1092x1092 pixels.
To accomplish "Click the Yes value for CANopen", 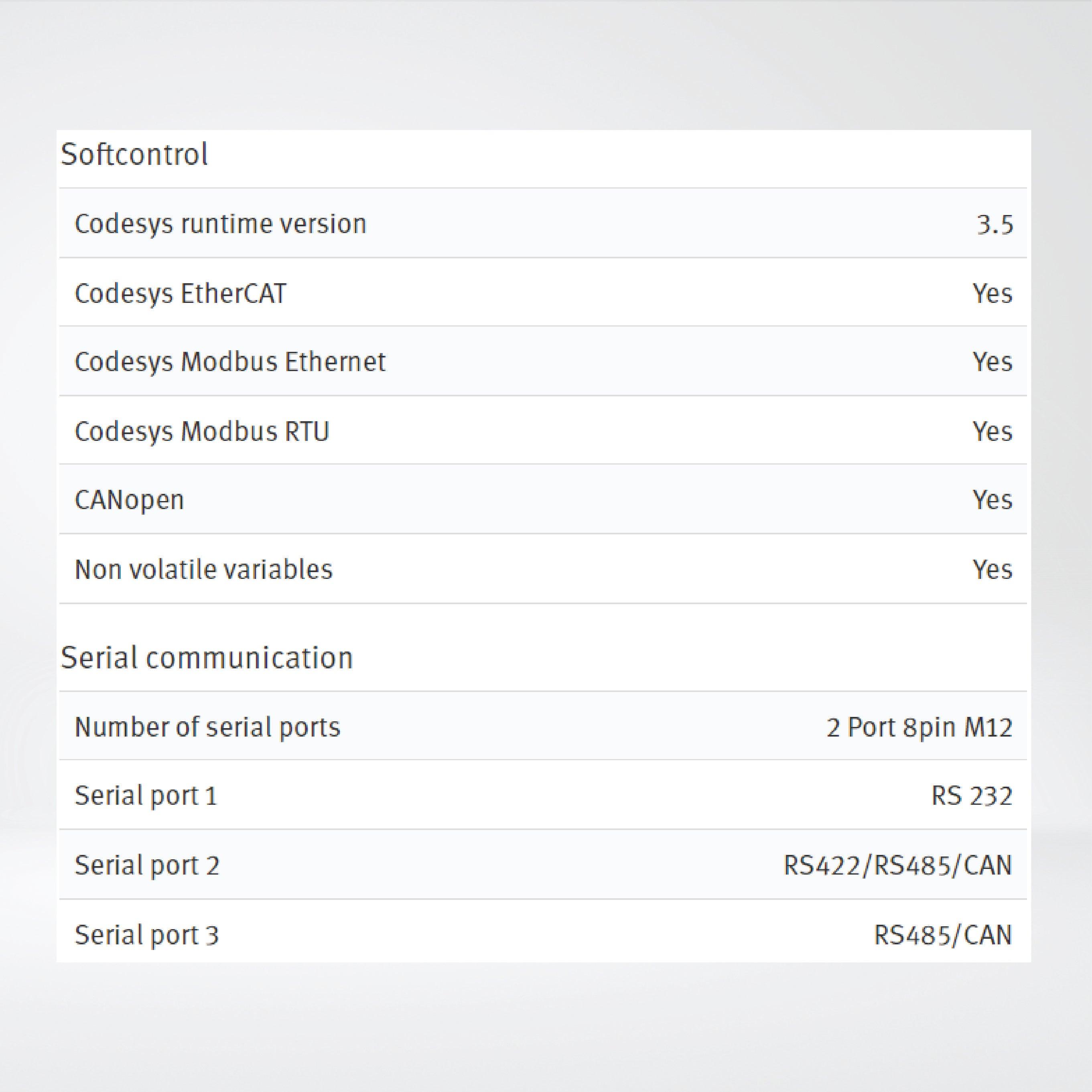I will click(x=992, y=500).
